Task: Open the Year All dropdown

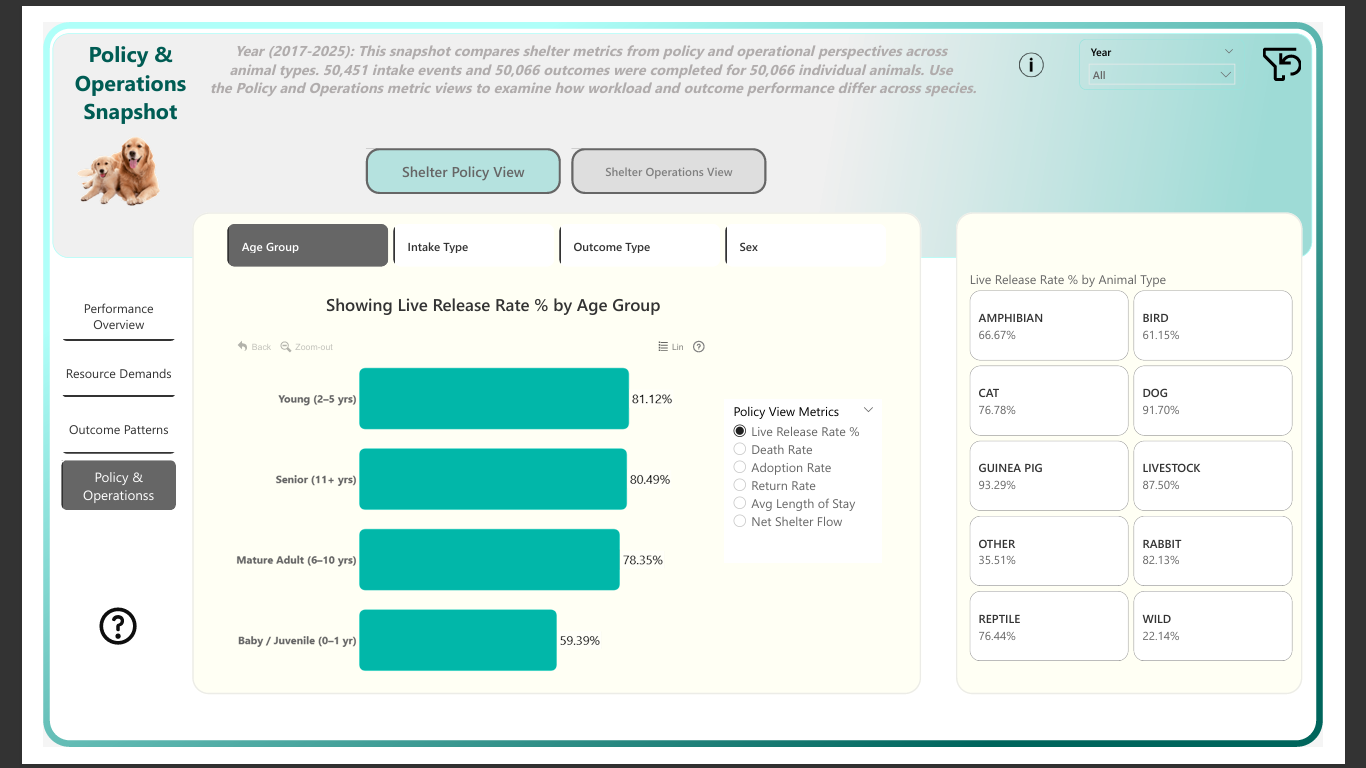Action: click(x=1161, y=75)
